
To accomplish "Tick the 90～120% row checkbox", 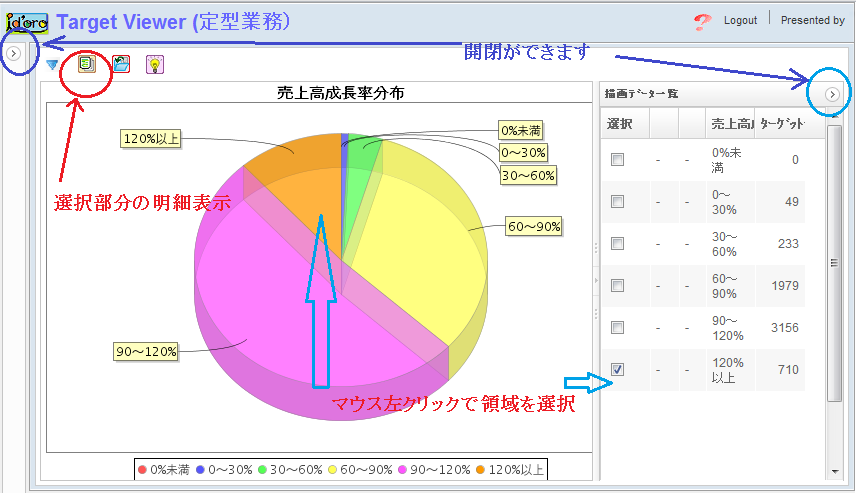I will (x=617, y=328).
